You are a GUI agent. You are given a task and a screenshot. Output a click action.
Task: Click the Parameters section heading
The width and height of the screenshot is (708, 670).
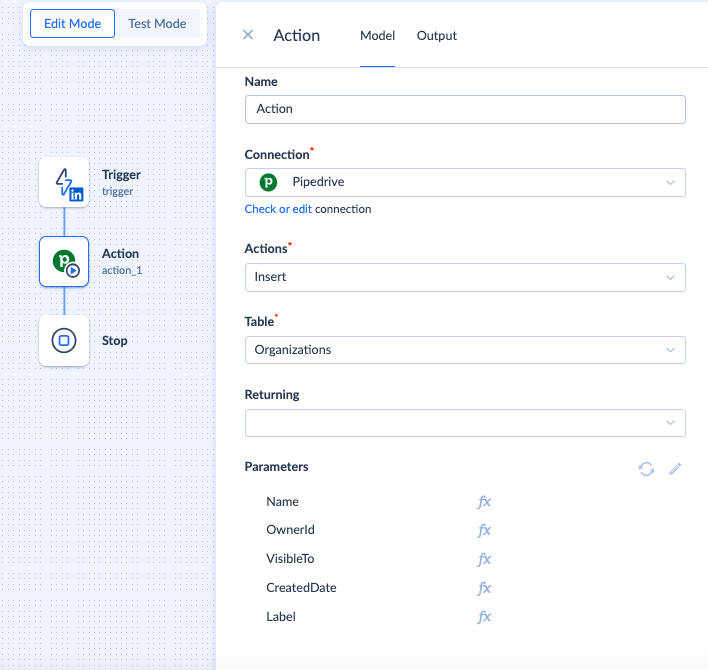pos(276,467)
